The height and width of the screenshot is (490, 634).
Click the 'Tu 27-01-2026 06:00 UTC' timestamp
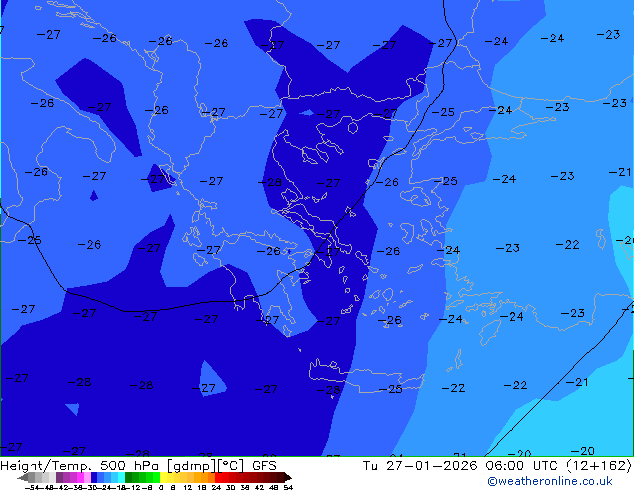[460, 465]
